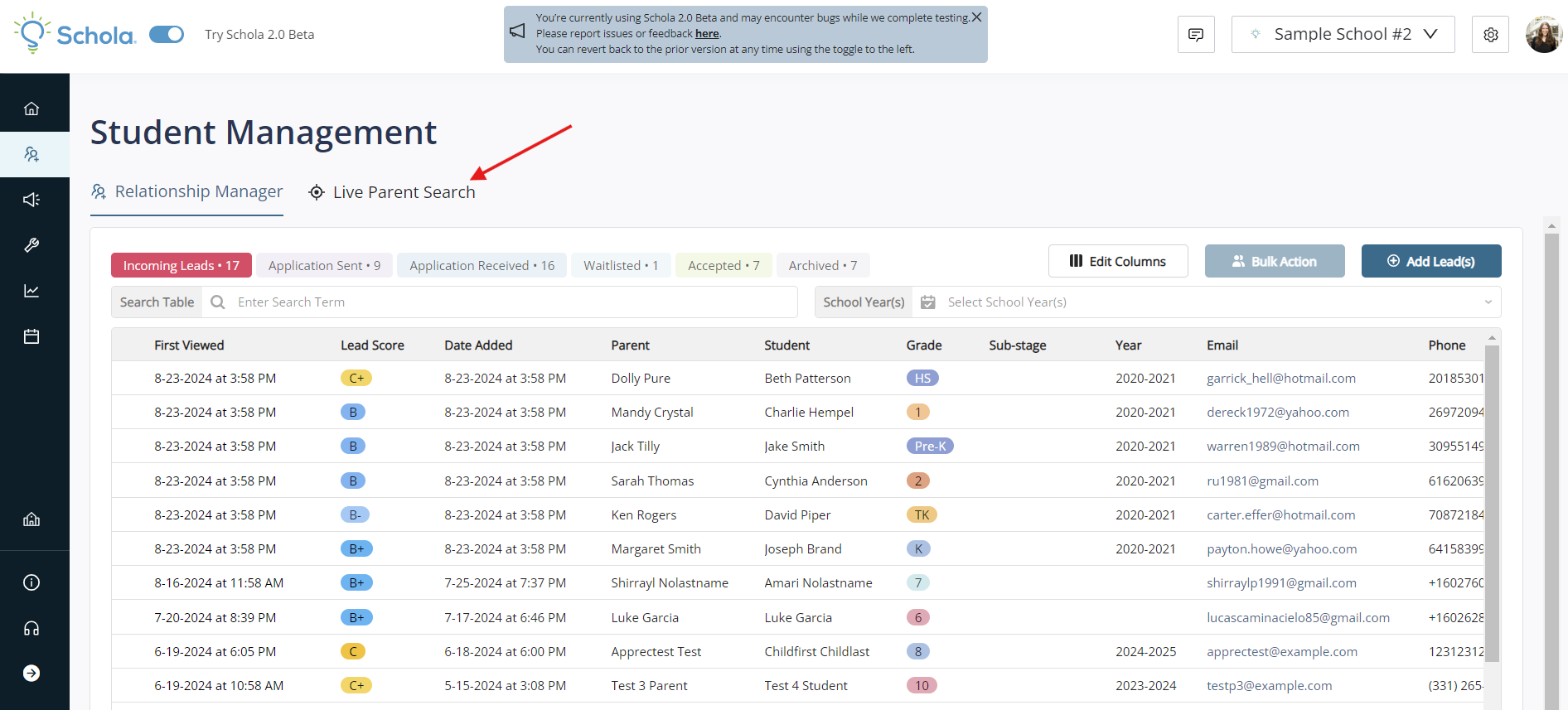Click student name Joseph Brand
This screenshot has width=1568, height=710.
[x=803, y=548]
